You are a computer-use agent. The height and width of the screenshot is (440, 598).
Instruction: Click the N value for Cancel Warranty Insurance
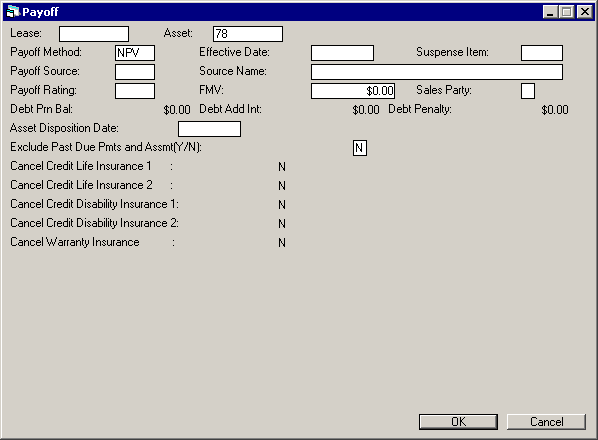(x=282, y=243)
